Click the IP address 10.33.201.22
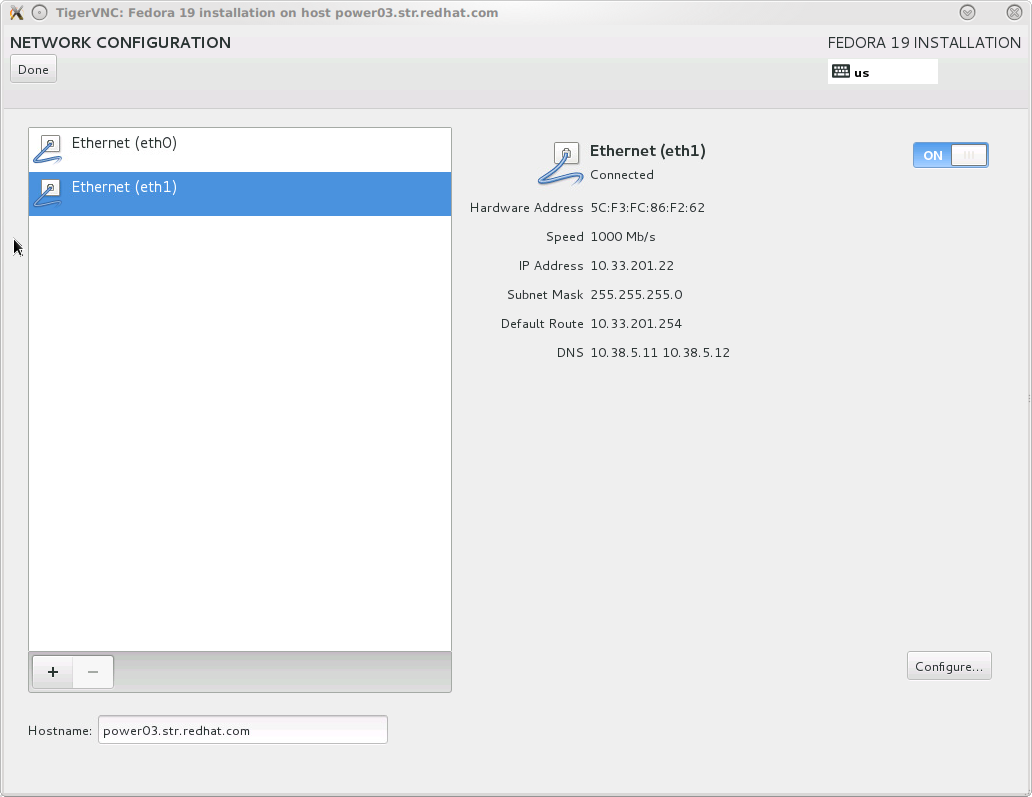The height and width of the screenshot is (797, 1032). pos(632,265)
